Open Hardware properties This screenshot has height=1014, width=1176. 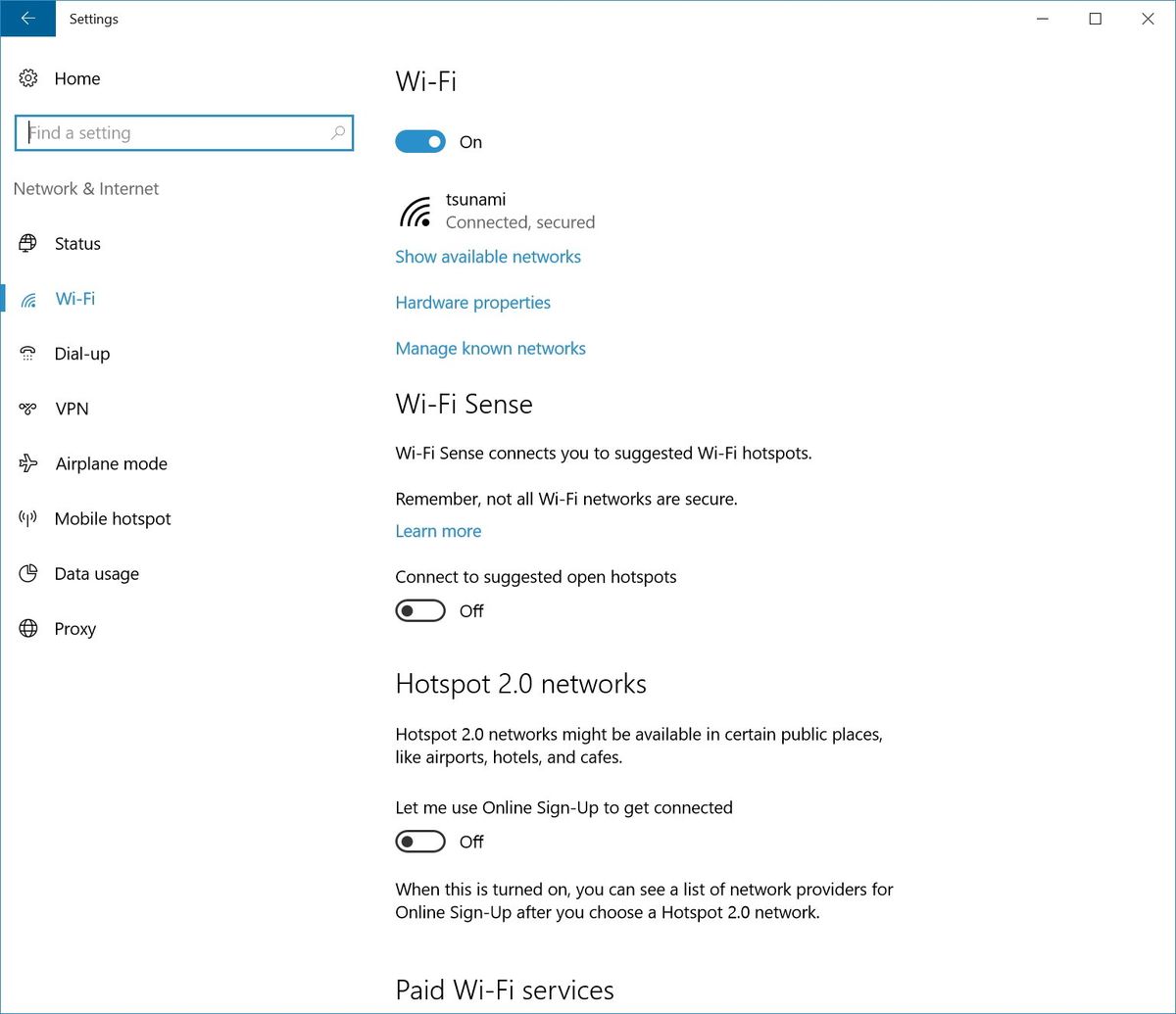pos(472,302)
